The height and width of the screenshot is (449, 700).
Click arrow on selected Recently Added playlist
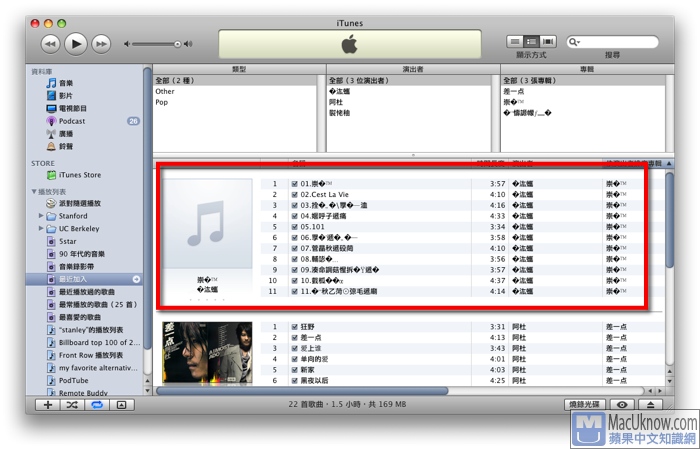(x=136, y=279)
